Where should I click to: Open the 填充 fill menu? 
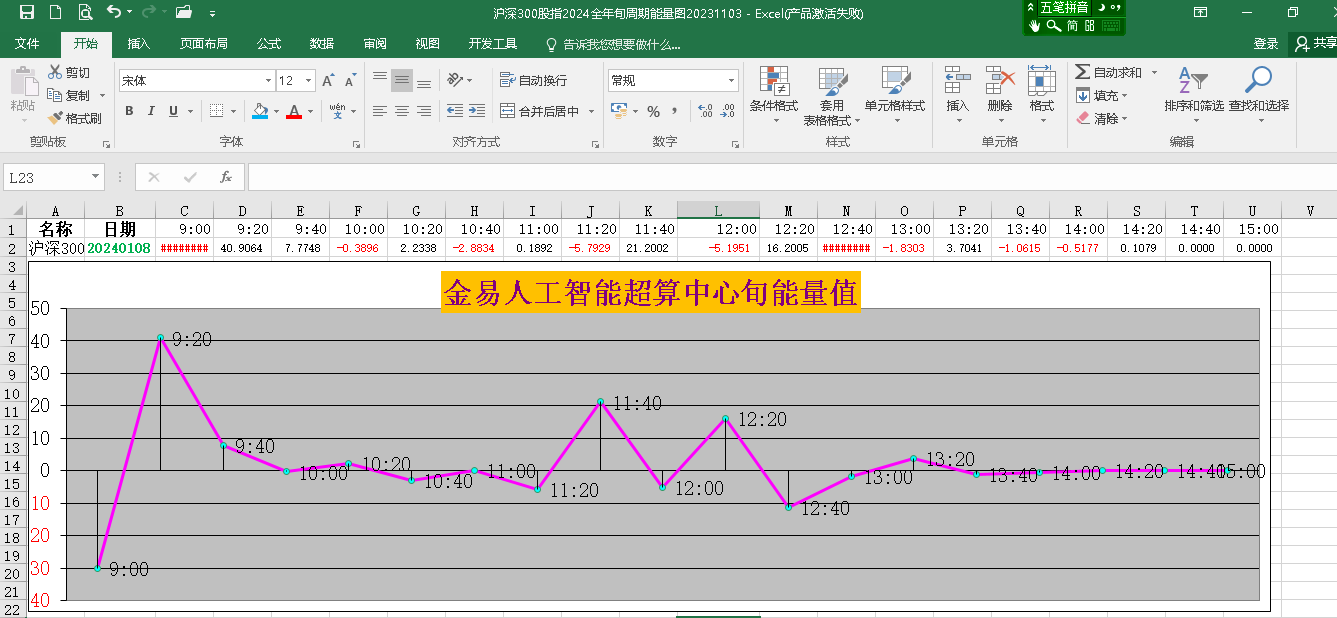(x=1102, y=95)
